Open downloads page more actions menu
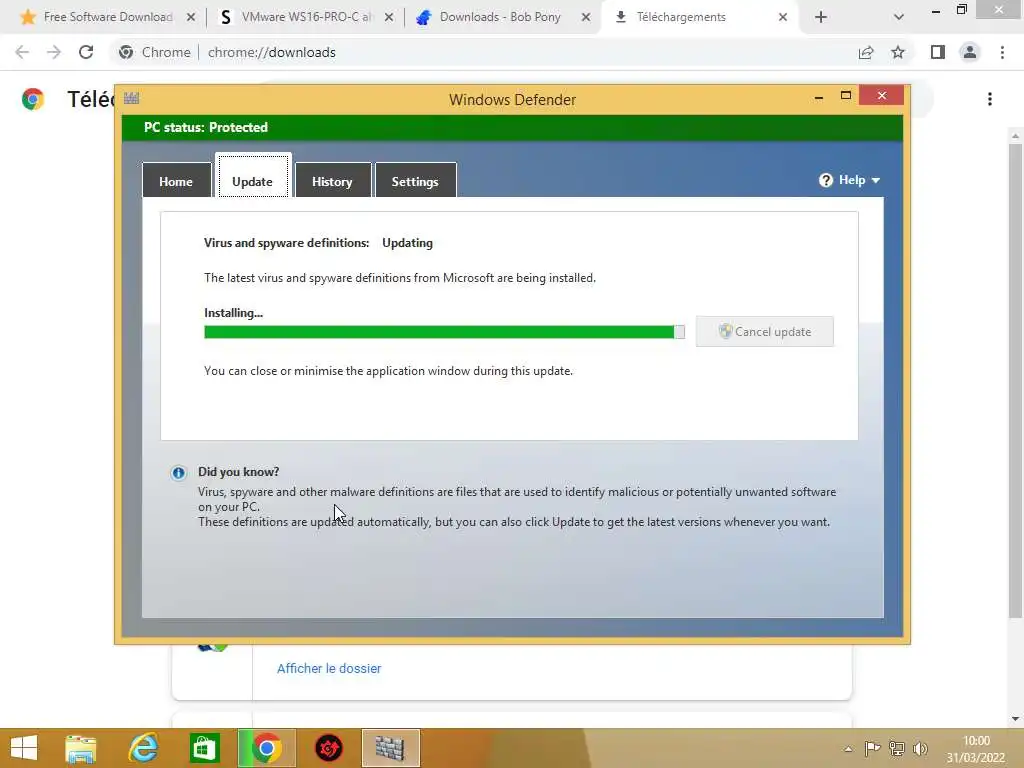 pos(990,99)
